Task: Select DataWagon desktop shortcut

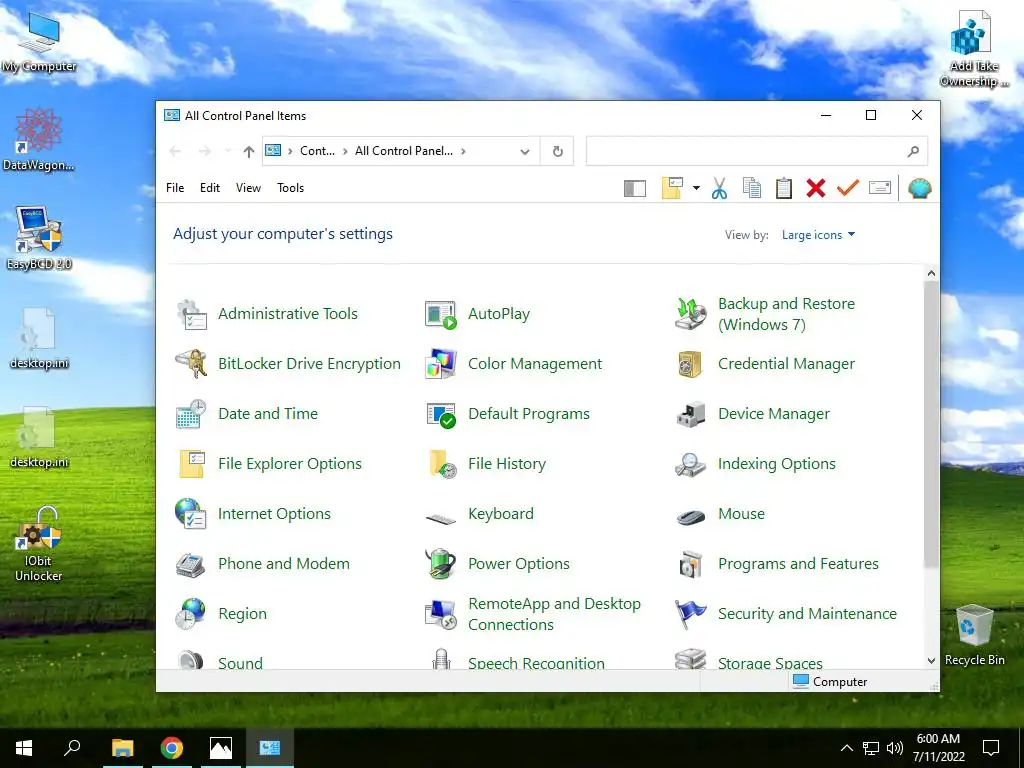Action: 39,140
